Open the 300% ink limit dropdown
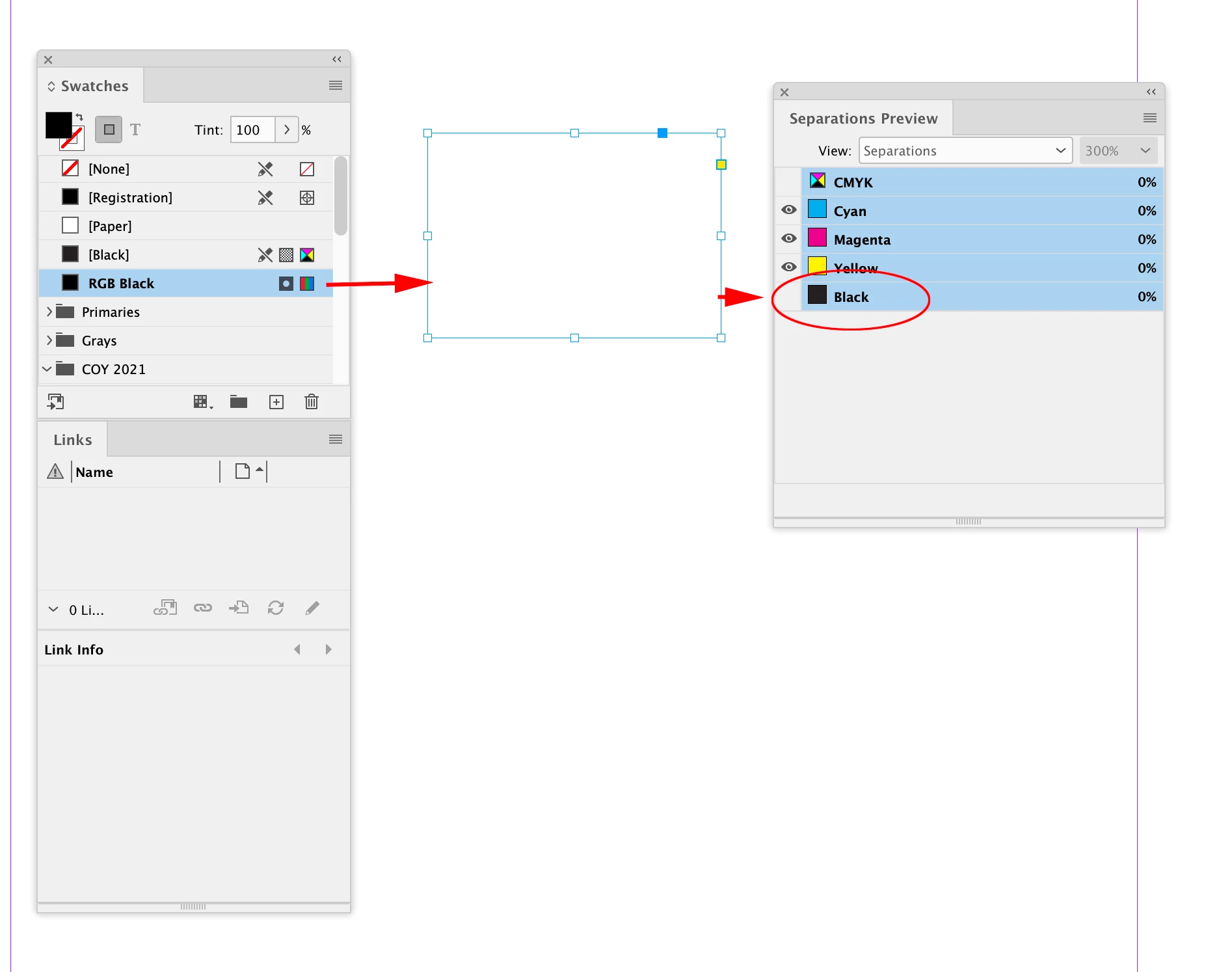Viewport: 1232px width, 972px height. click(1118, 150)
